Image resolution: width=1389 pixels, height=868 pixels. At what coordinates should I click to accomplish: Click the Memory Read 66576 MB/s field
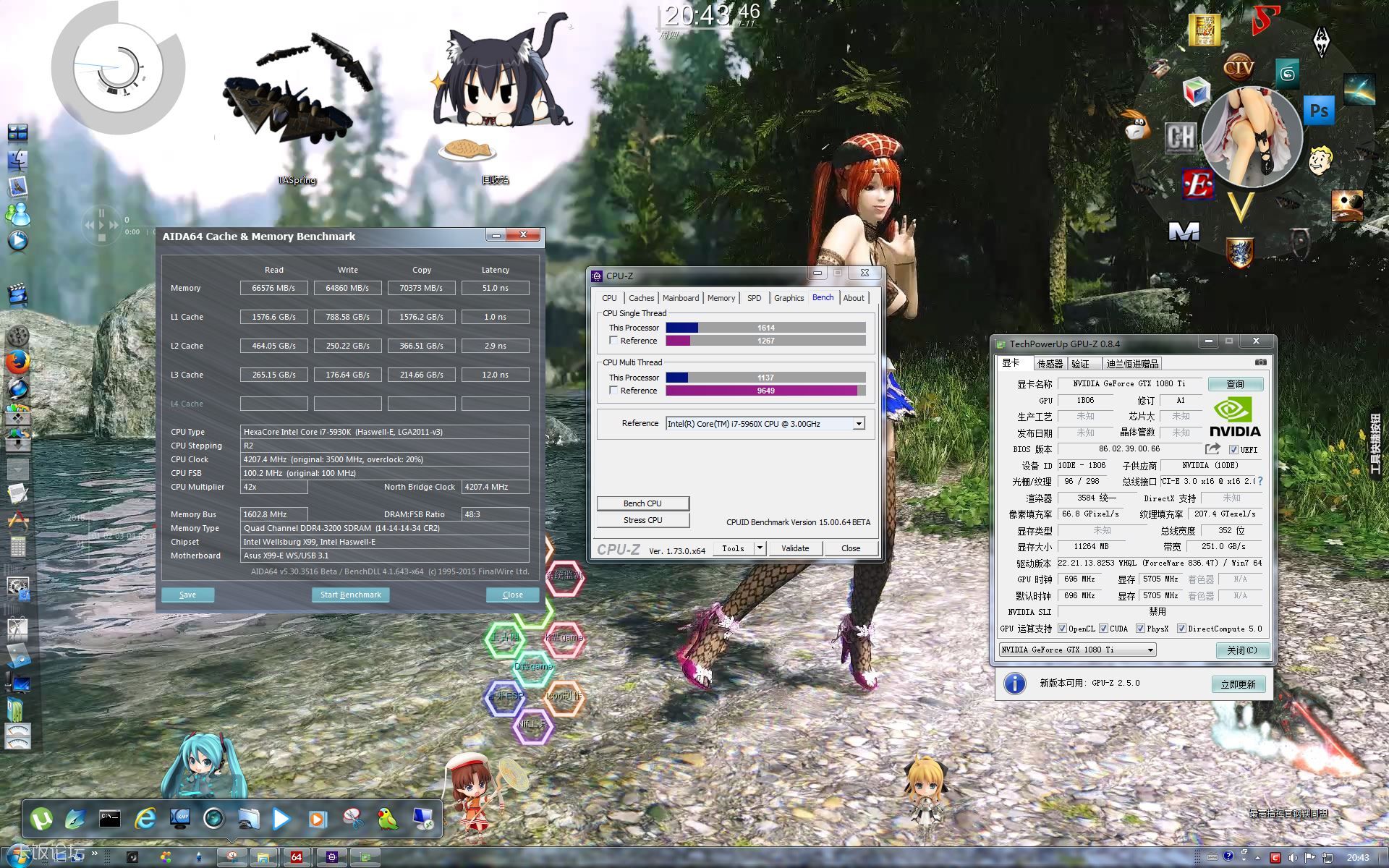point(273,288)
